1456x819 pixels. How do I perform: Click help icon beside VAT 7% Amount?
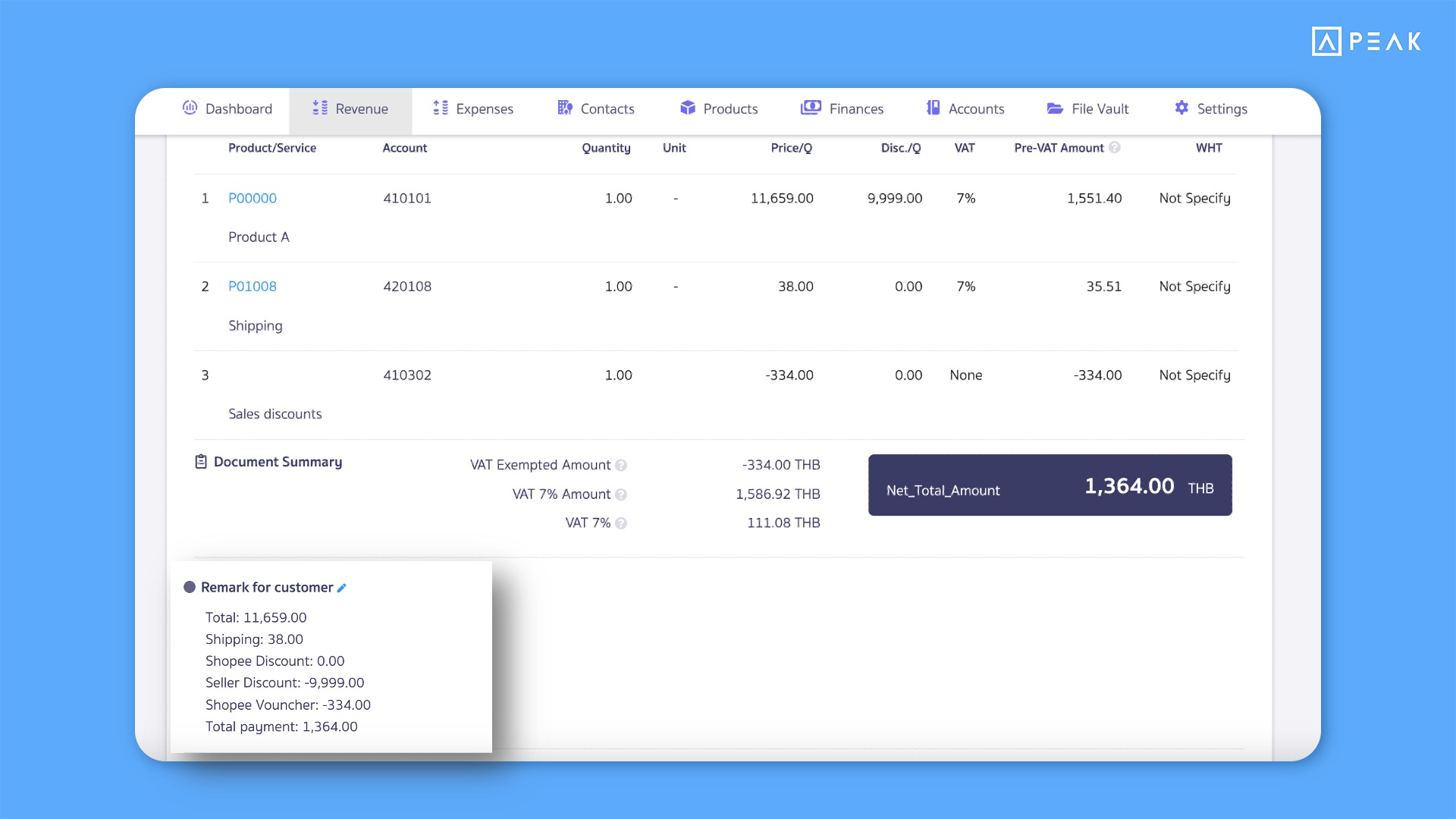621,494
